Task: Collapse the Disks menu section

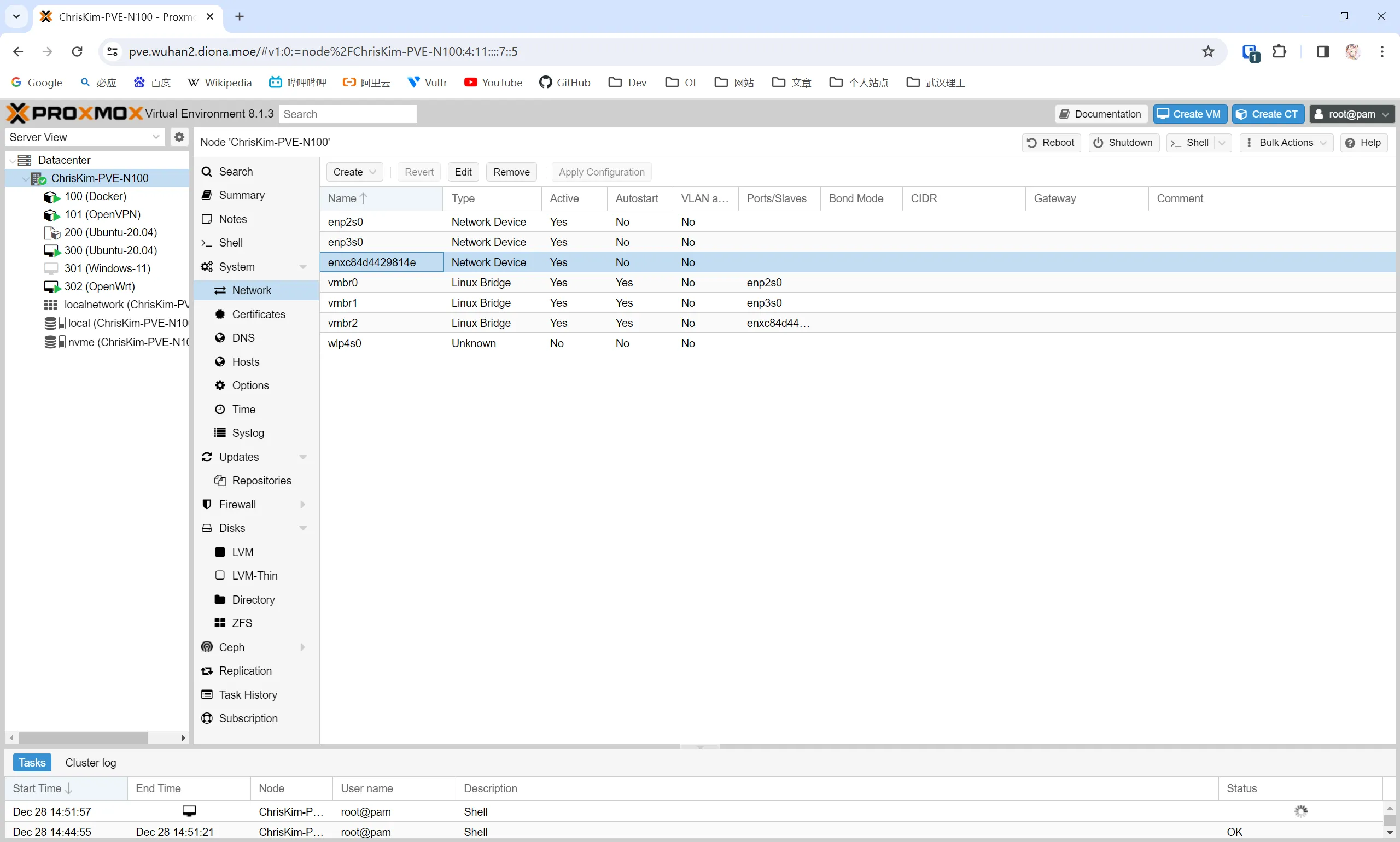Action: coord(302,528)
